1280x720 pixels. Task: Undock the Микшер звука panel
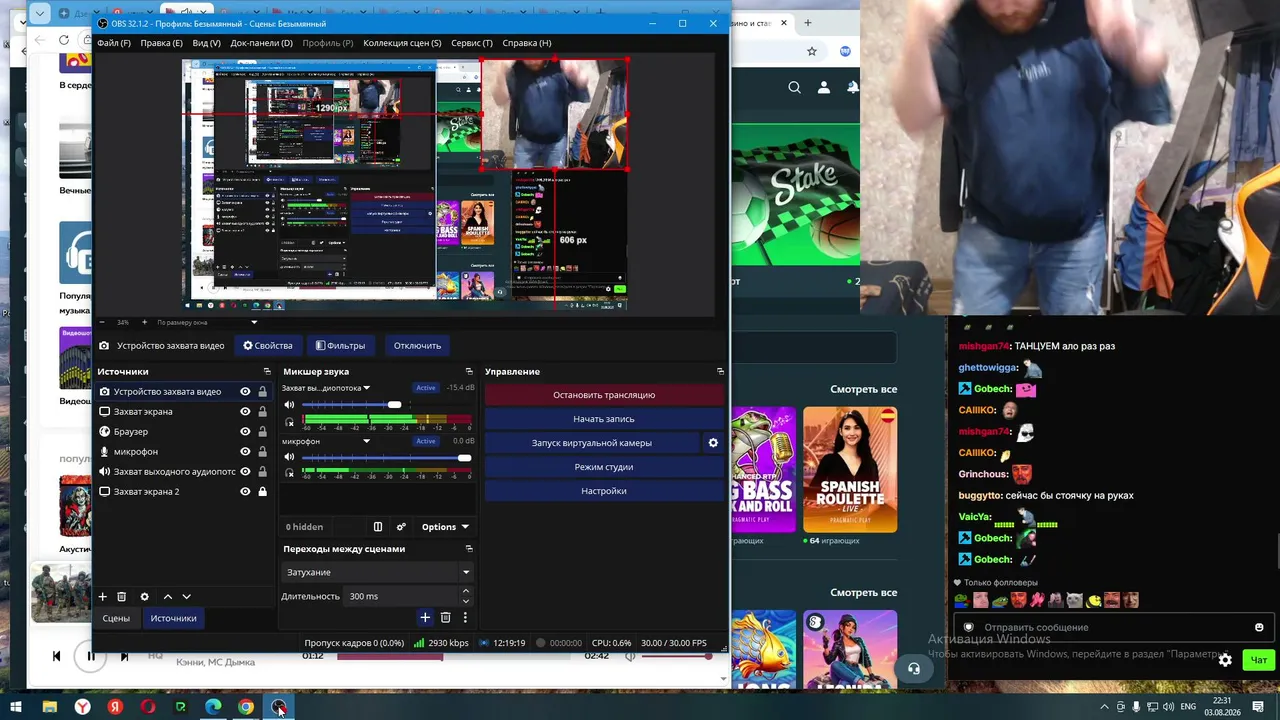point(469,372)
